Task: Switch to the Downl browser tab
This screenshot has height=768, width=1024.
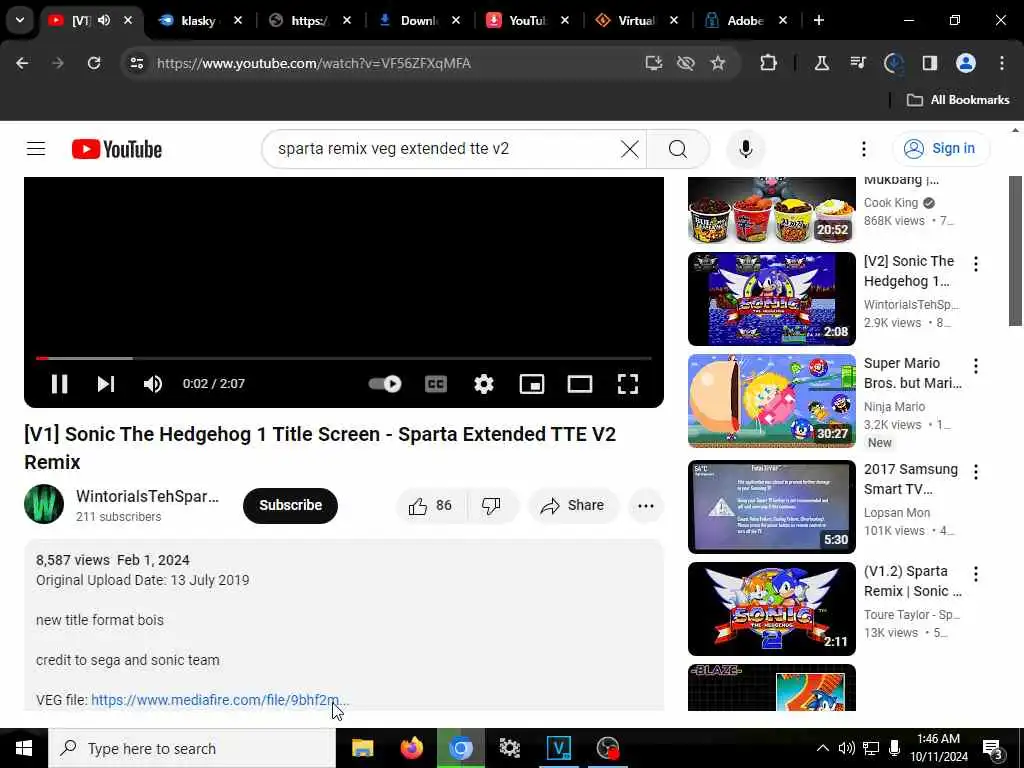Action: click(419, 21)
